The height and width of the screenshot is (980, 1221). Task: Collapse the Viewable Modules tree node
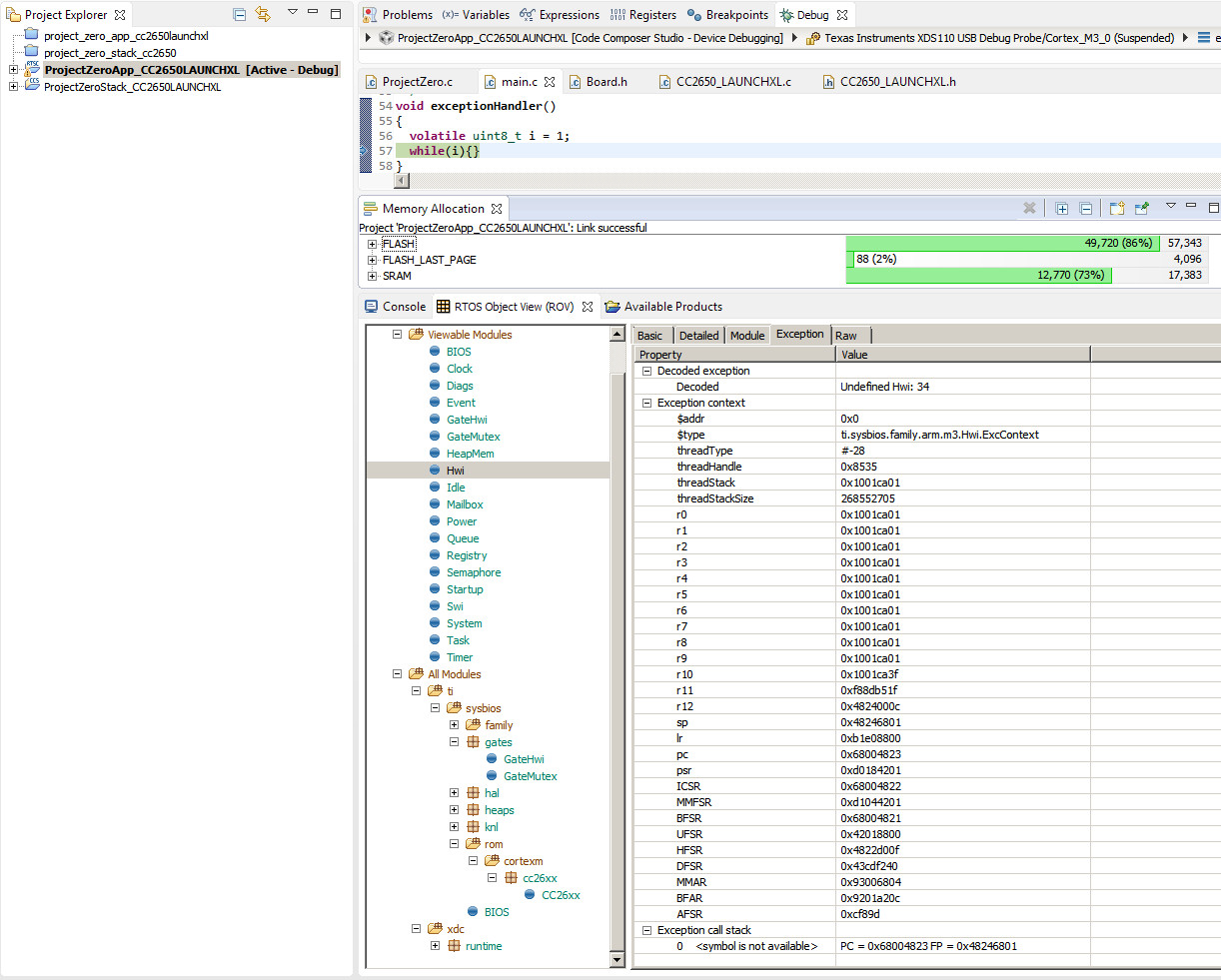click(397, 335)
